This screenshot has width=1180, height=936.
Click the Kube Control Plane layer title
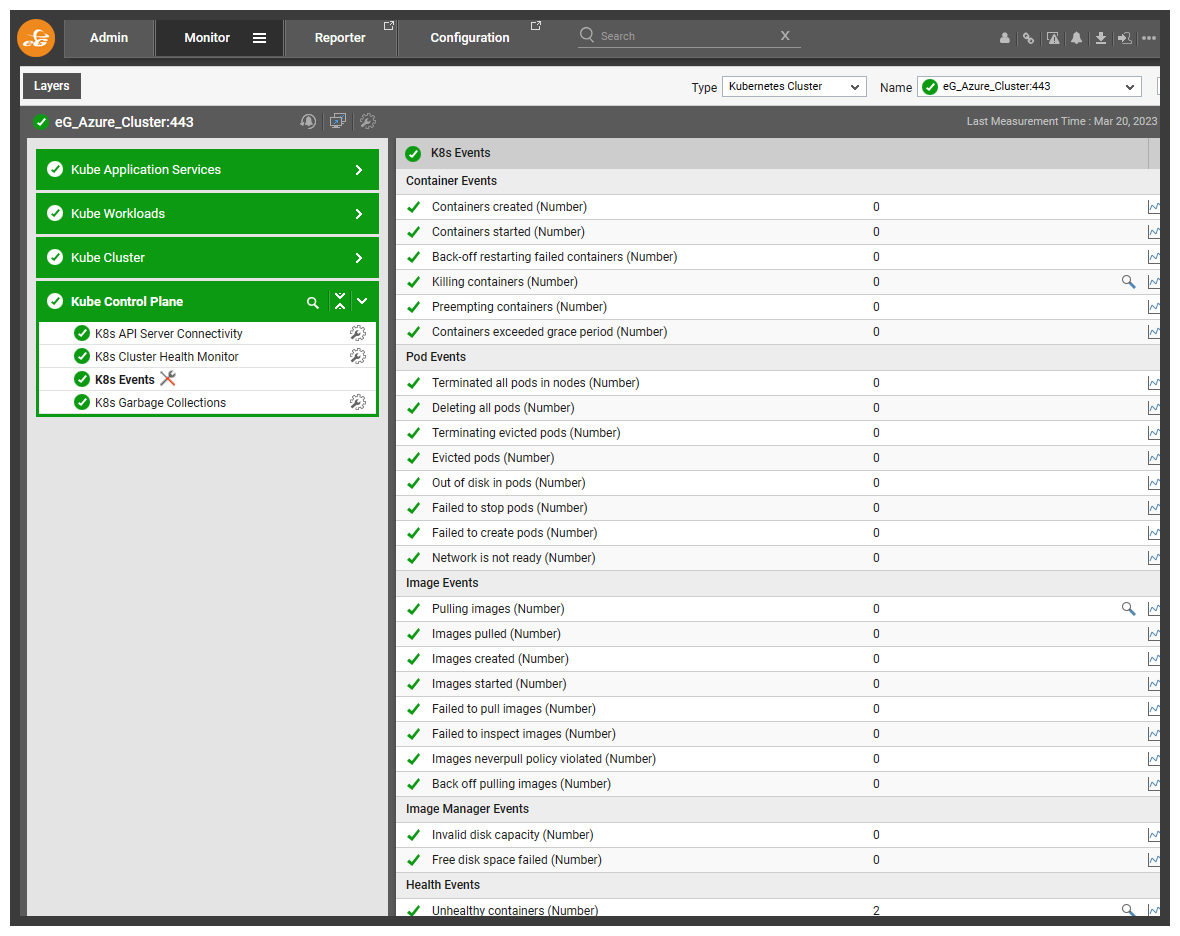(x=126, y=302)
